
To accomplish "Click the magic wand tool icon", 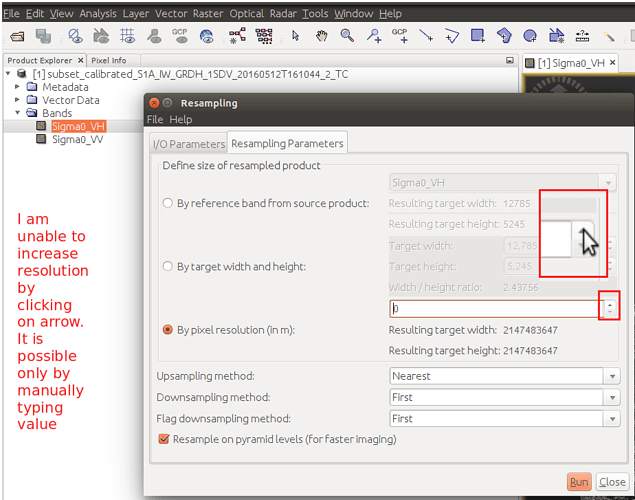I will [609, 36].
